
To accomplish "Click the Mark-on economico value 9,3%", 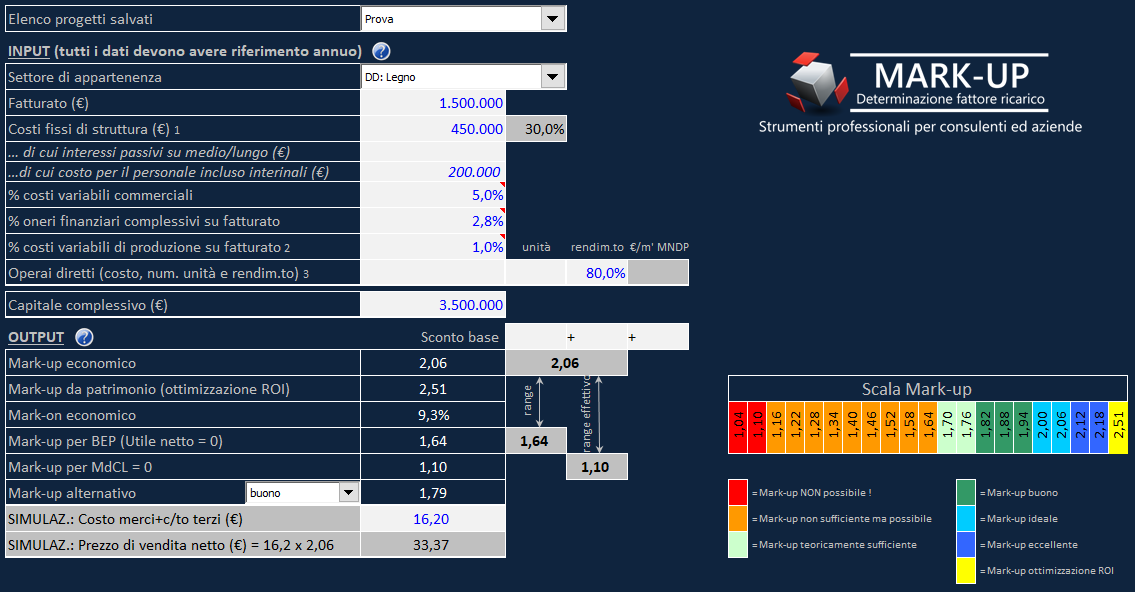I will (433, 415).
